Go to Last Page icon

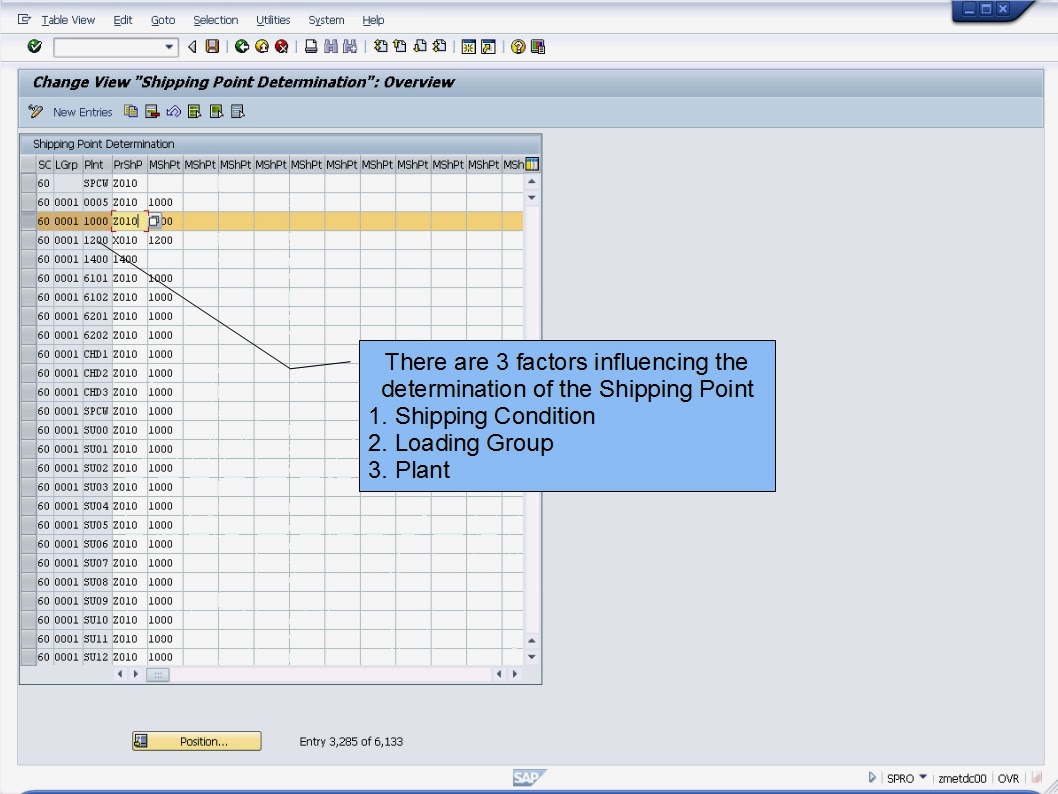(x=439, y=46)
